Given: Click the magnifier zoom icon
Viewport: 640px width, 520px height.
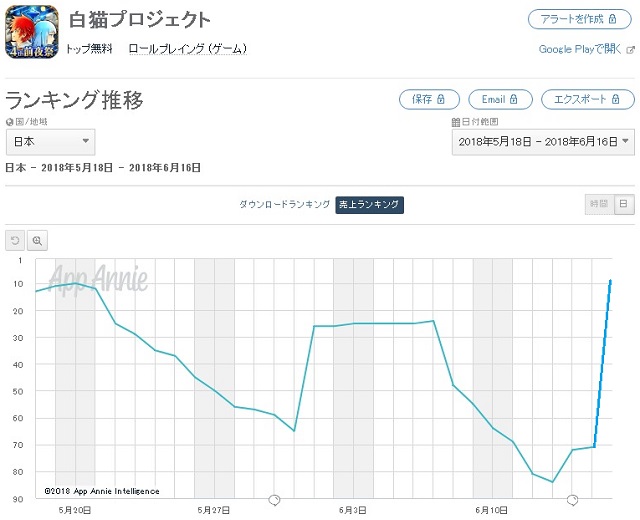Looking at the screenshot, I should [38, 240].
